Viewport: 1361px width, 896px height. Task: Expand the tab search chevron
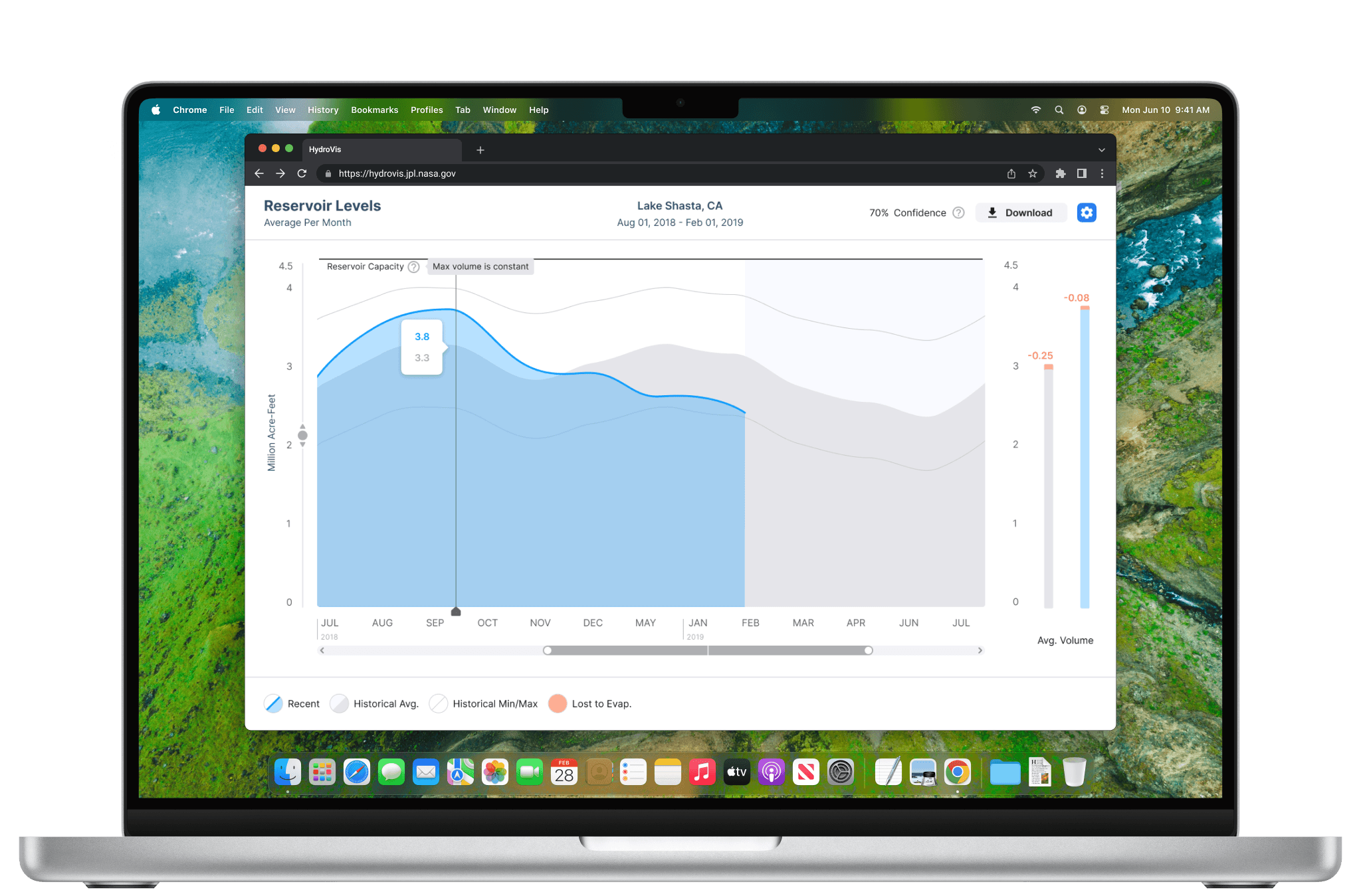(1101, 150)
